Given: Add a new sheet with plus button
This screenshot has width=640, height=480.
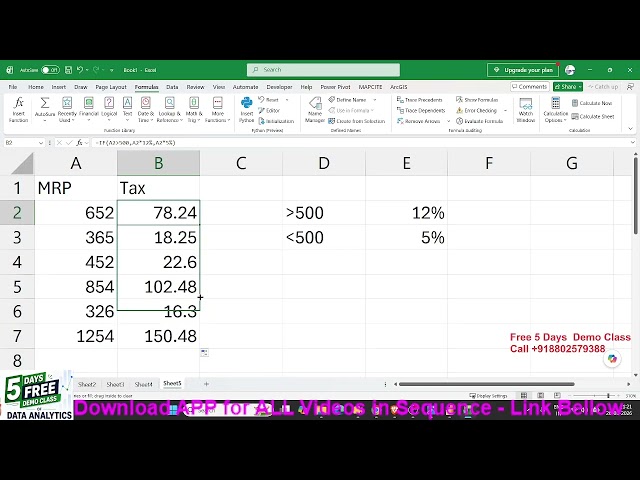Looking at the screenshot, I should [207, 384].
